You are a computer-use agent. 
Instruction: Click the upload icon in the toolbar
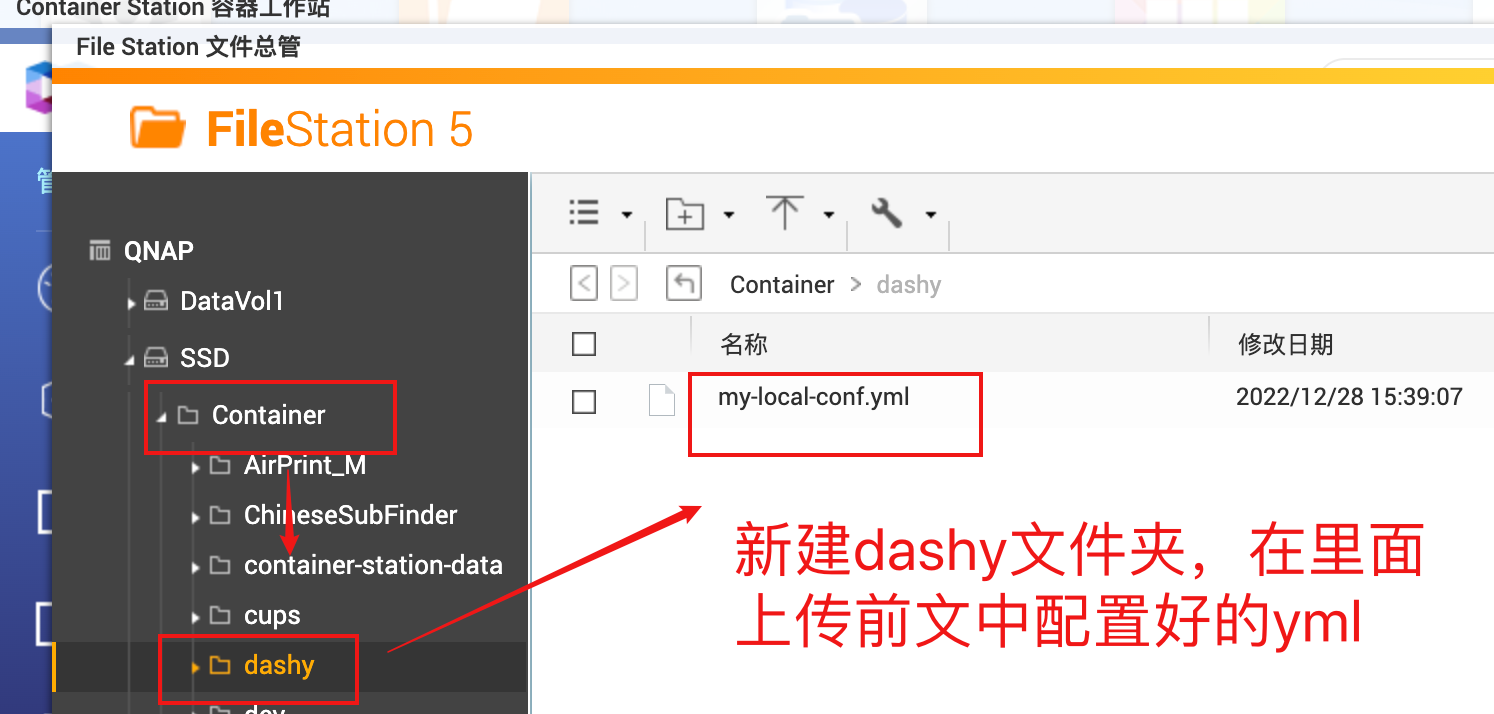pos(788,211)
